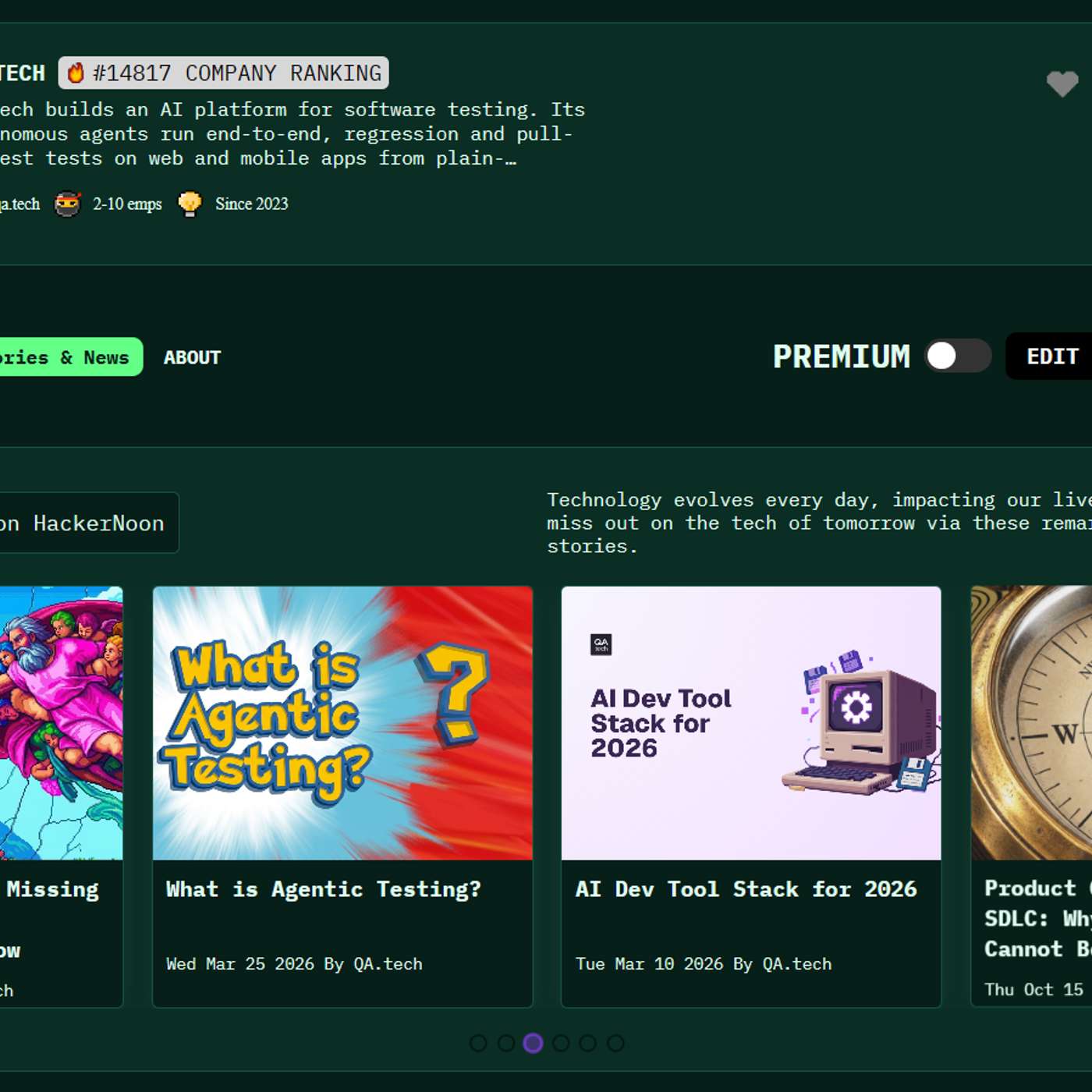The image size is (1092, 1092).
Task: Select the first carousel dot
Action: [478, 1043]
